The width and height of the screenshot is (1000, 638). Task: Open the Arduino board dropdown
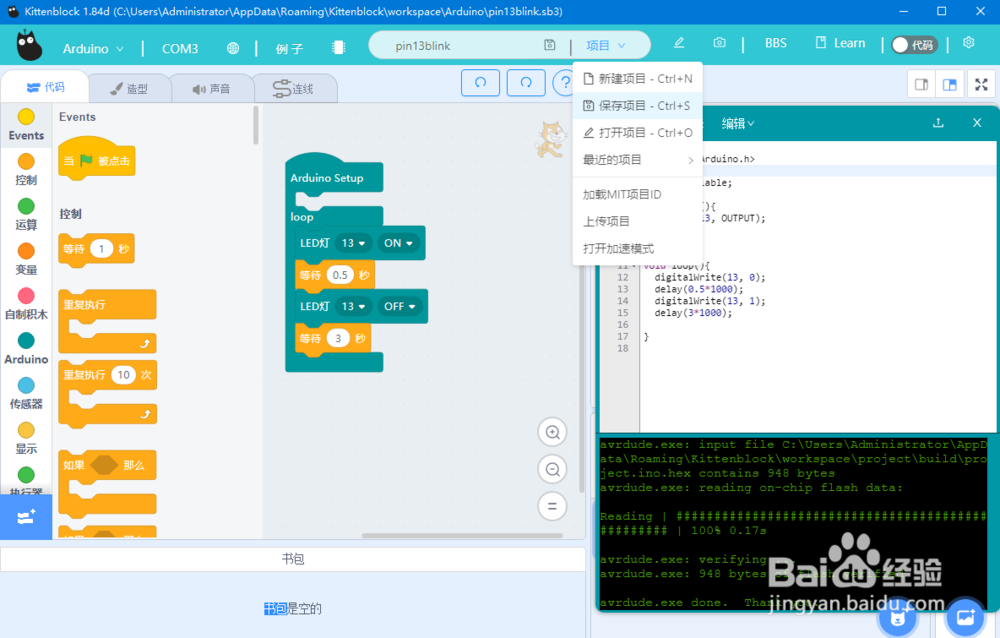click(93, 48)
